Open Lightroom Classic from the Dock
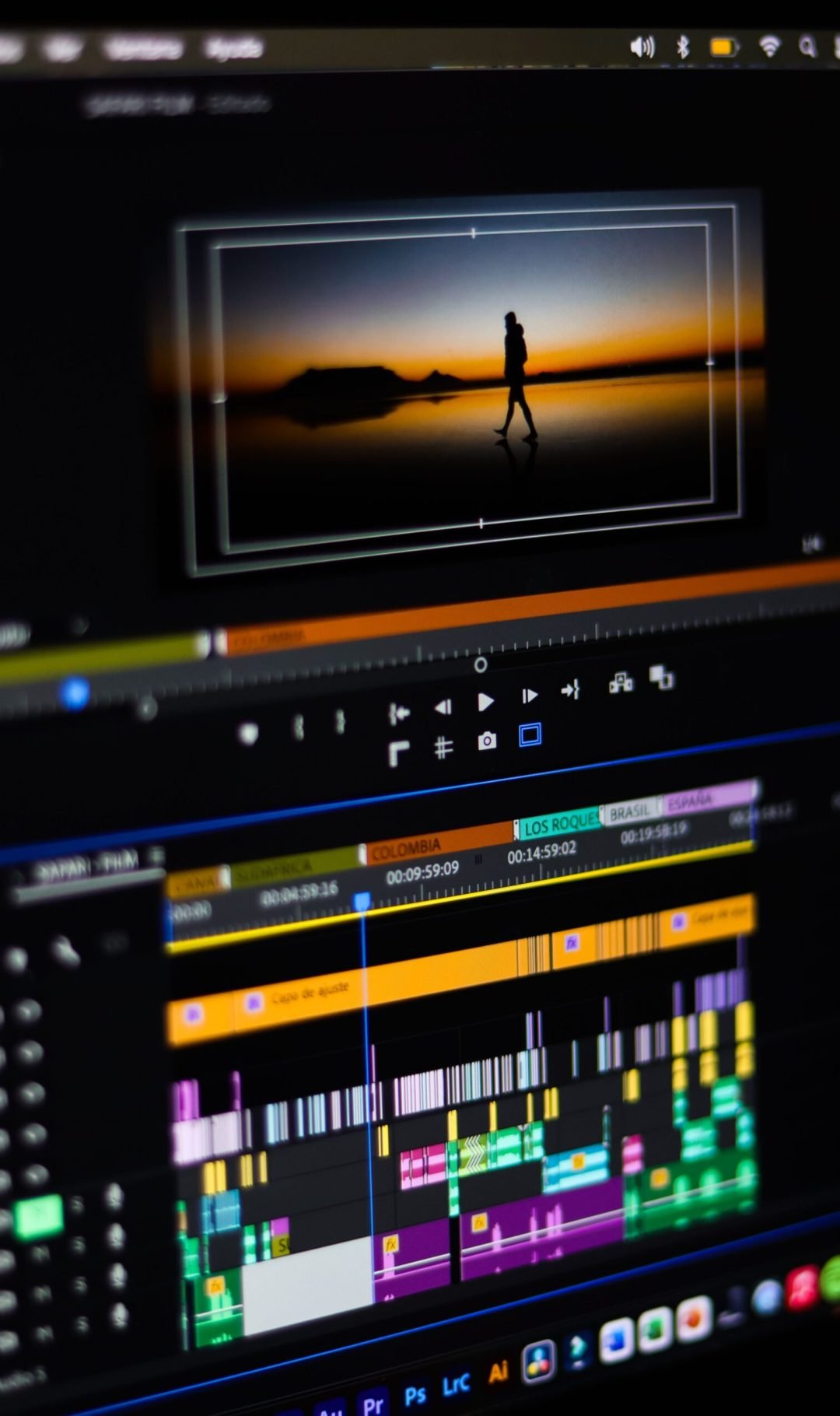Viewport: 840px width, 1416px height. (456, 1385)
